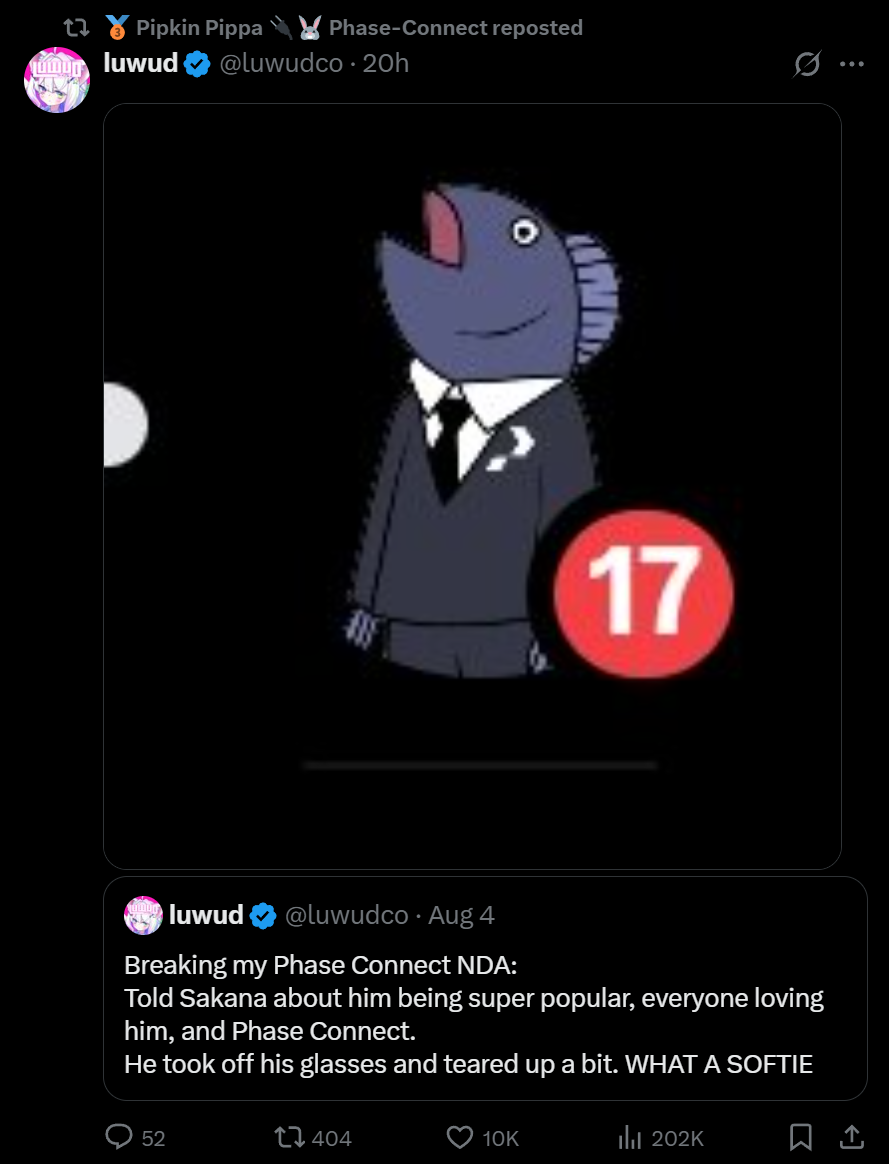Repost the tweet via retweet icon
The height and width of the screenshot is (1164, 889).
point(288,1137)
